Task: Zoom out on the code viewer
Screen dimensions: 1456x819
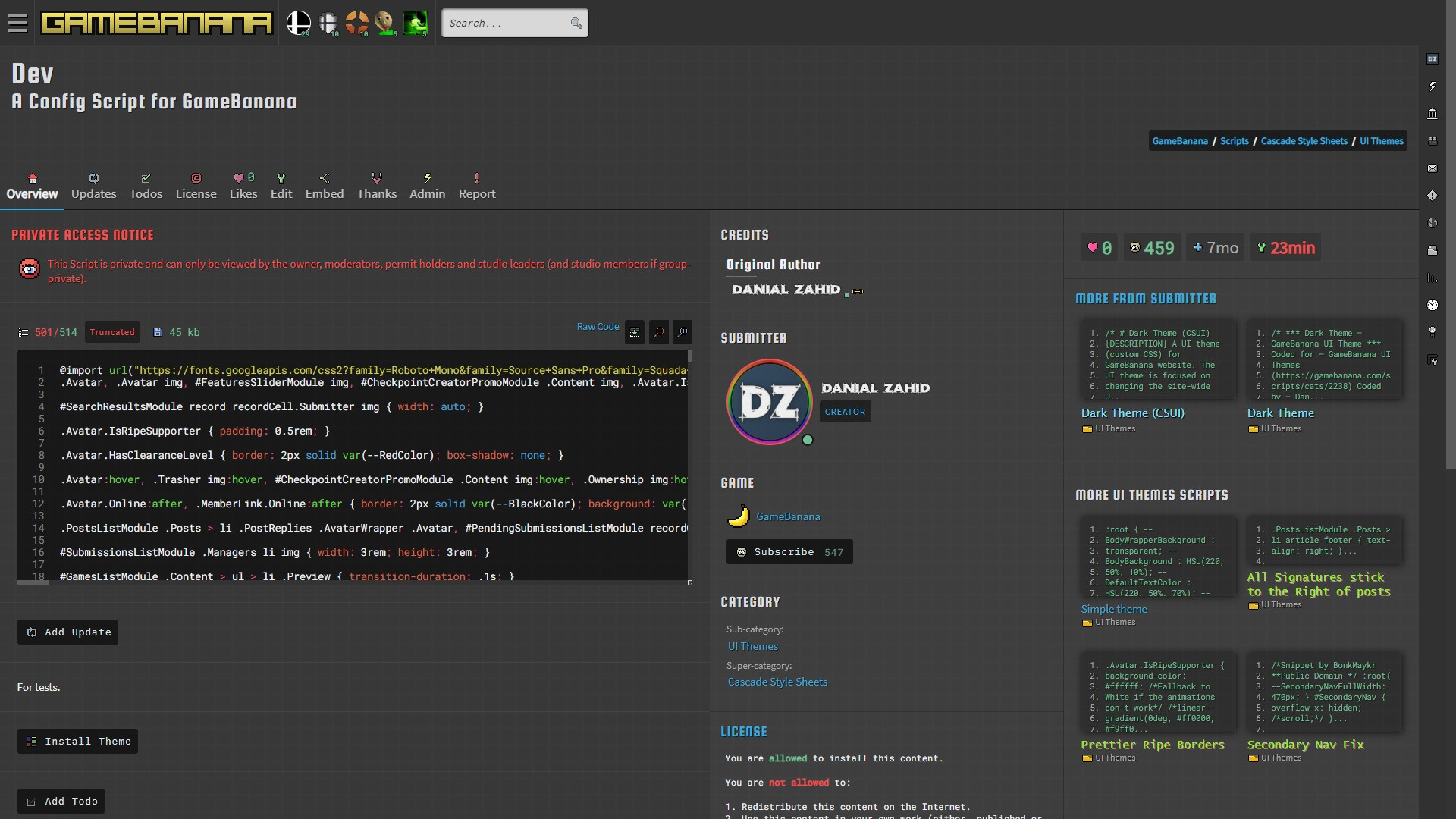Action: 659,332
